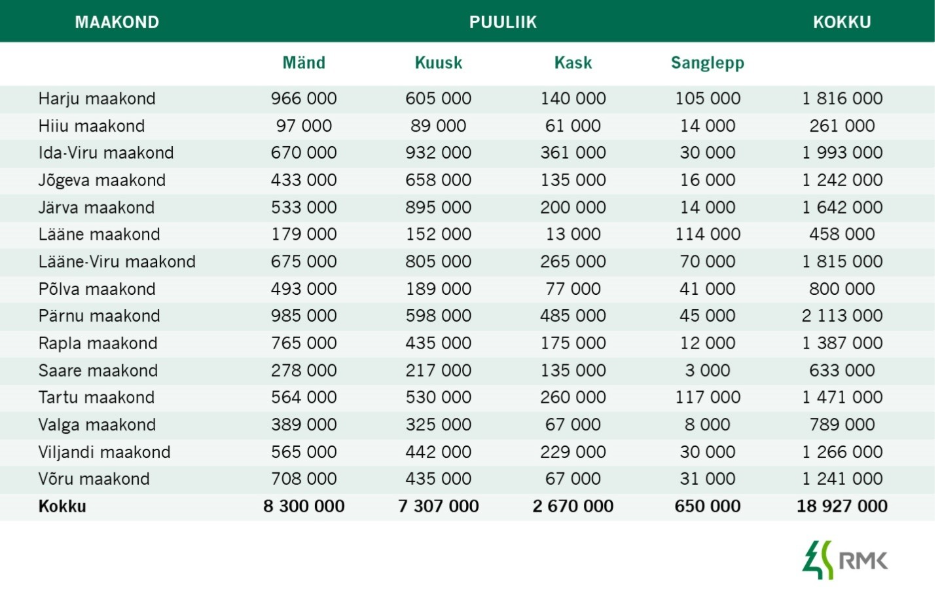
Task: Click the RMK logo icon
Action: pos(818,559)
